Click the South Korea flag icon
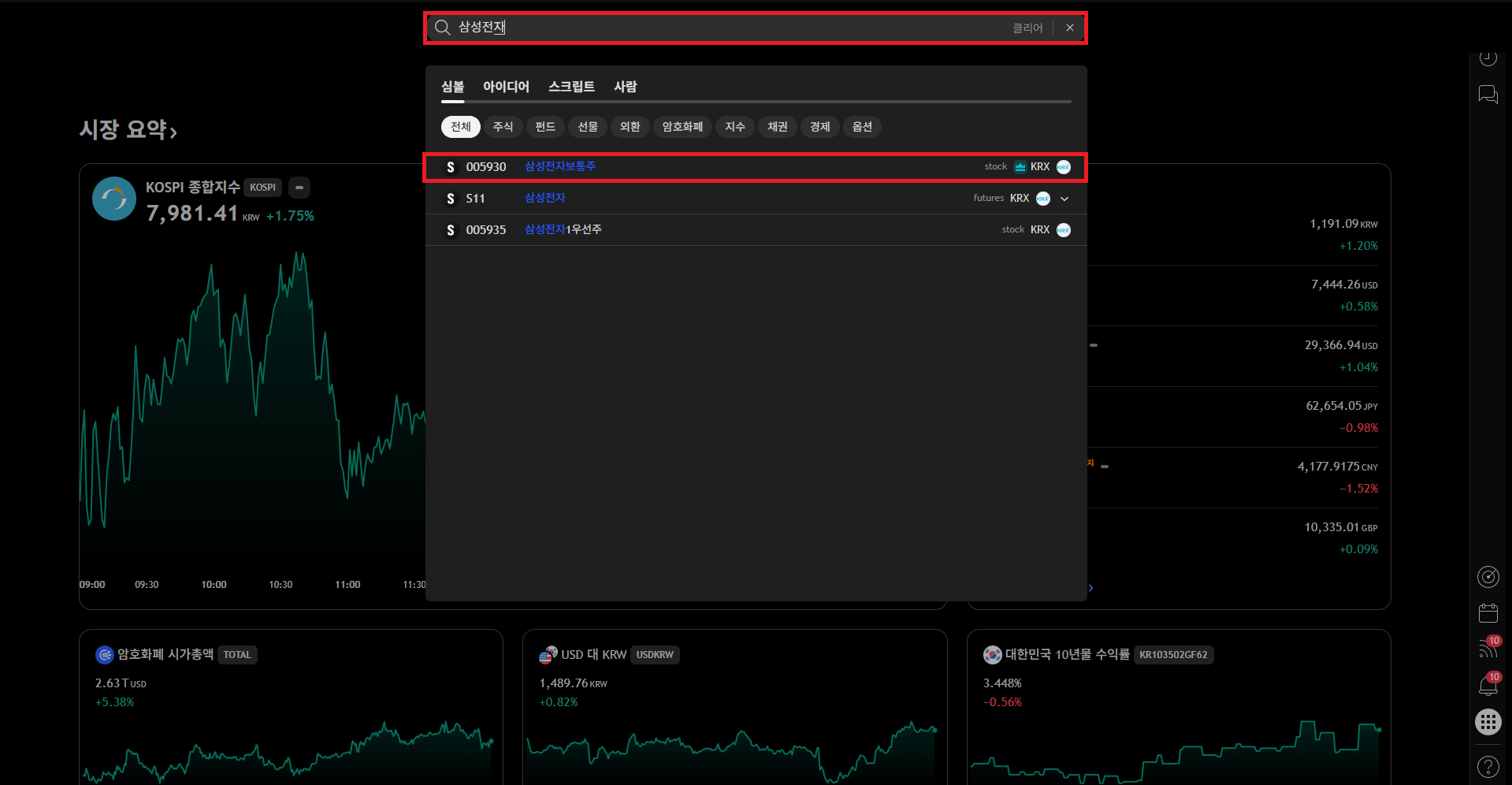Viewport: 1512px width, 785px height. (993, 655)
